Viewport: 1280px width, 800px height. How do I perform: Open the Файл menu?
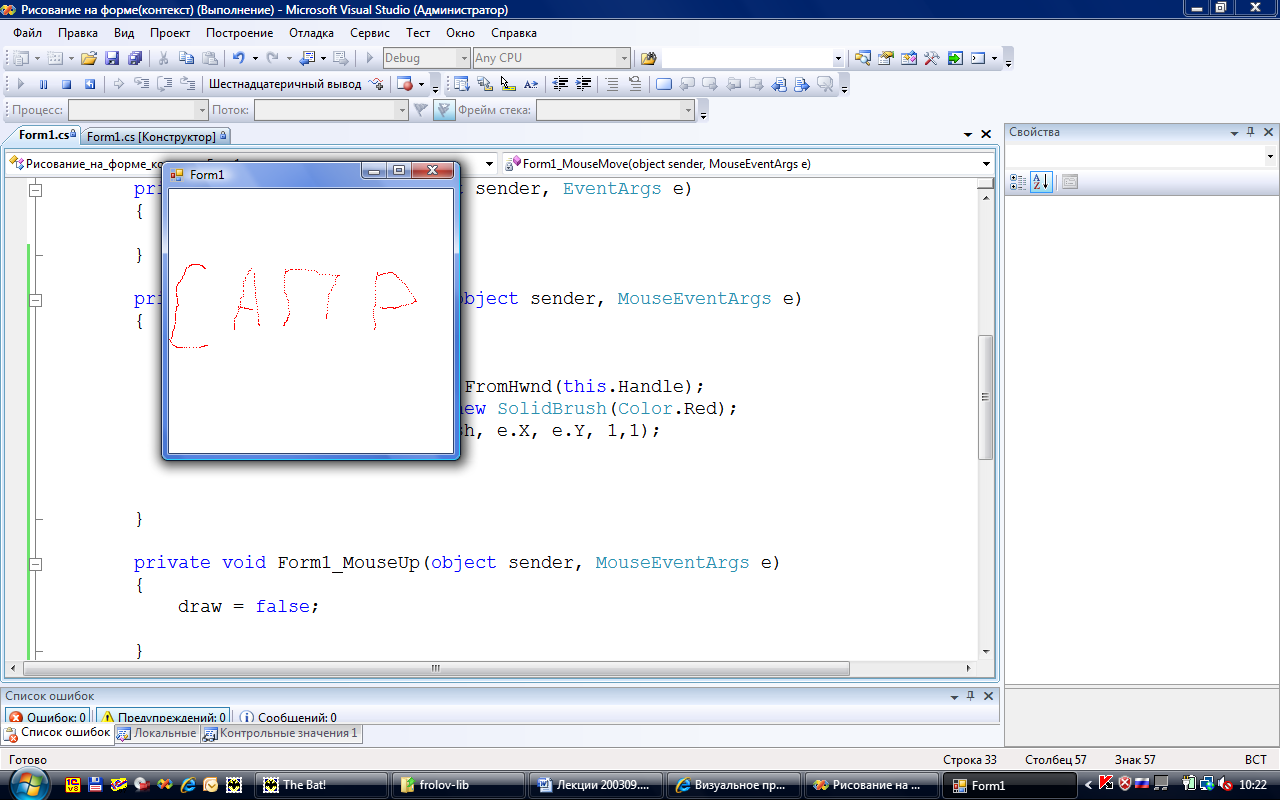click(27, 33)
